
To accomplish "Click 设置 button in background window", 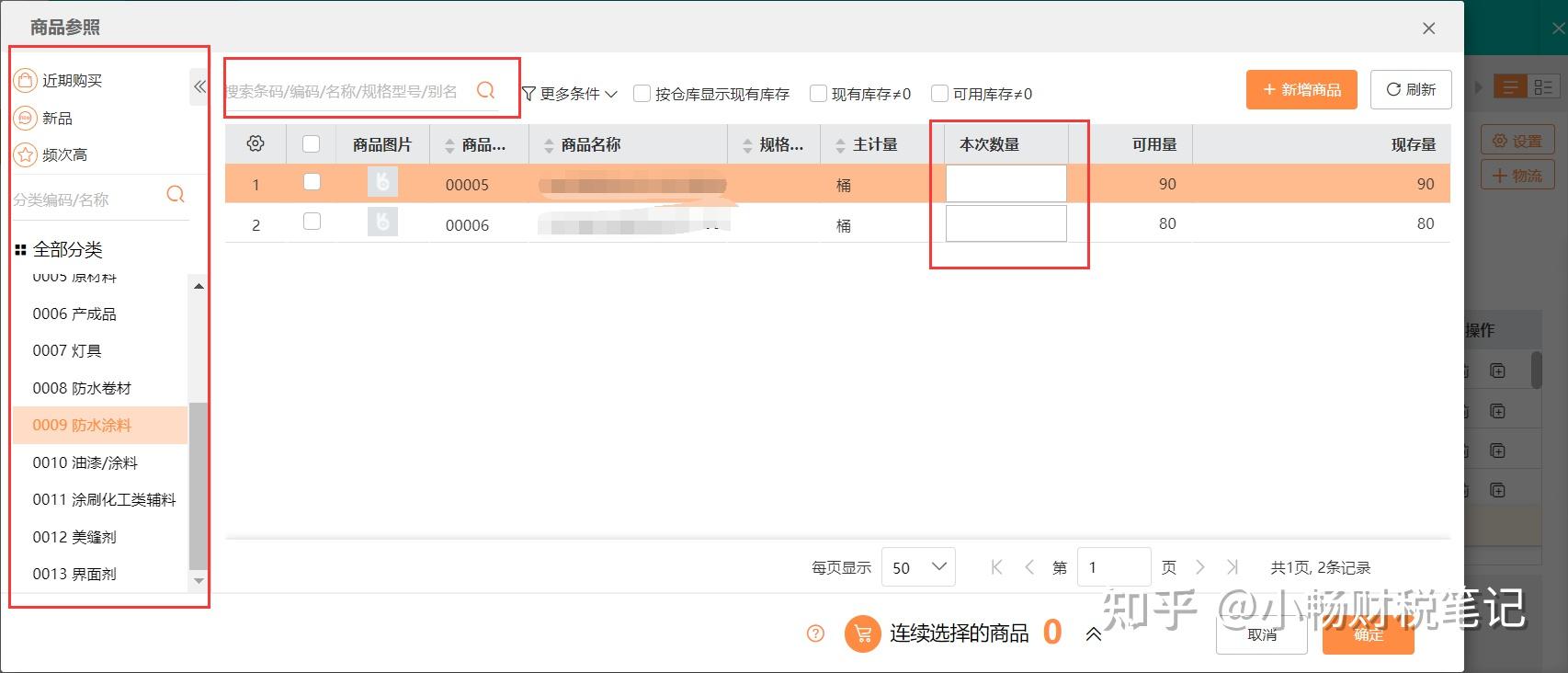I will pyautogui.click(x=1517, y=141).
